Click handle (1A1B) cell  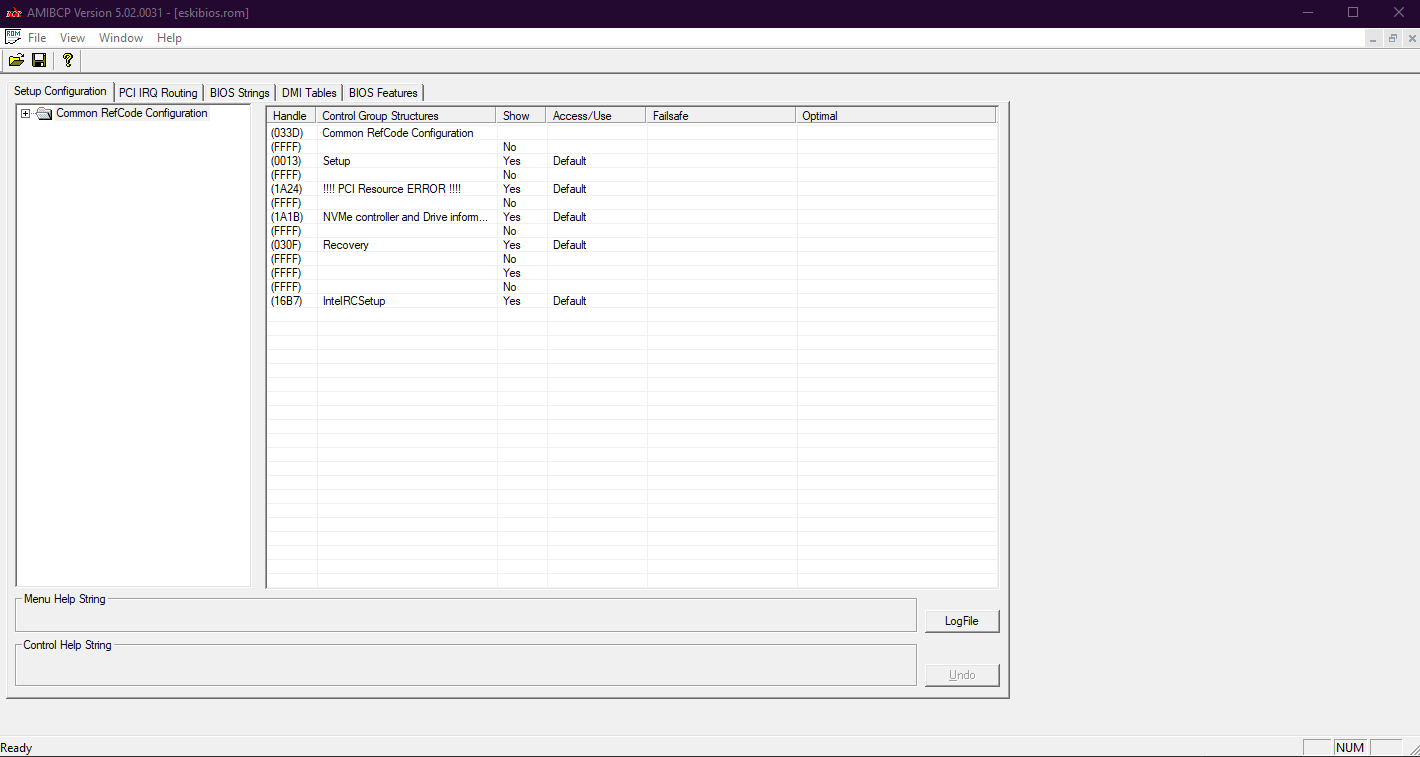click(x=286, y=217)
